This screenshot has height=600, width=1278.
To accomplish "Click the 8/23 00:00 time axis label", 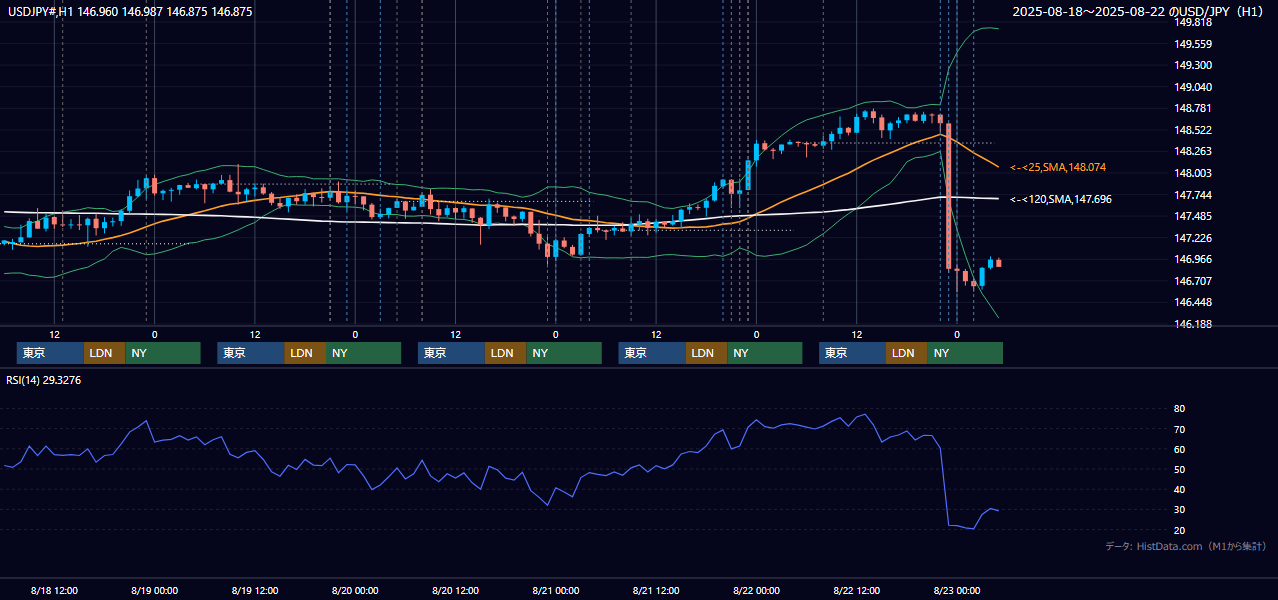I will (x=956, y=591).
